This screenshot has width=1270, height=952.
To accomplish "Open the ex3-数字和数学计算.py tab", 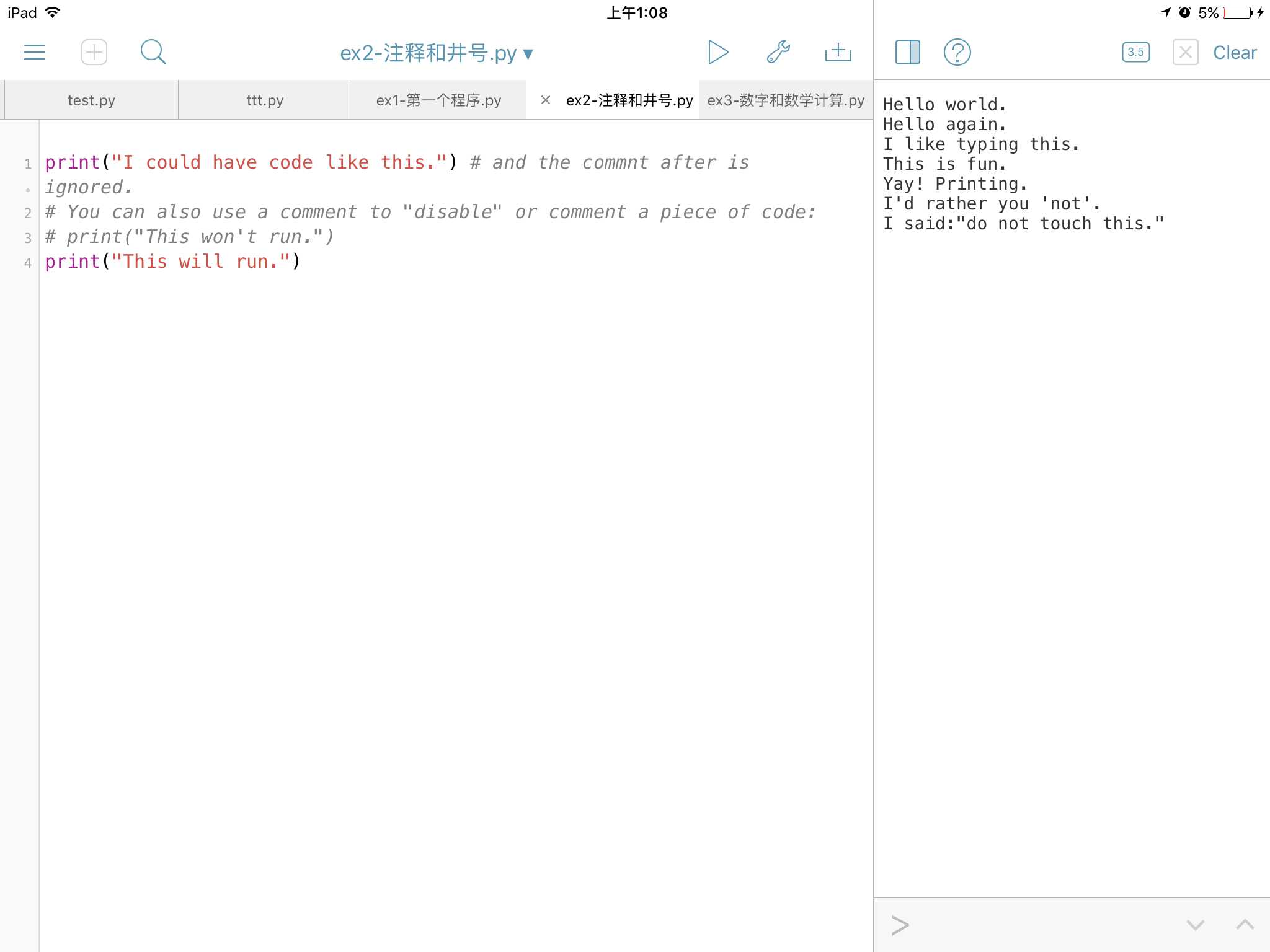I will (786, 100).
